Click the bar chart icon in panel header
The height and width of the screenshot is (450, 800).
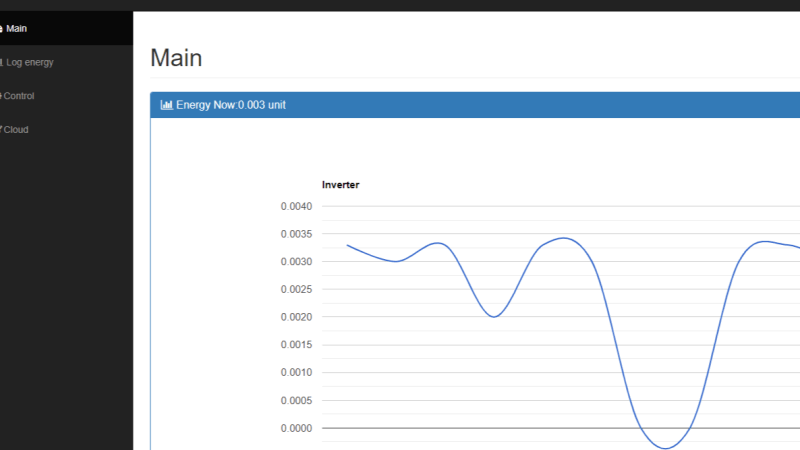point(166,105)
